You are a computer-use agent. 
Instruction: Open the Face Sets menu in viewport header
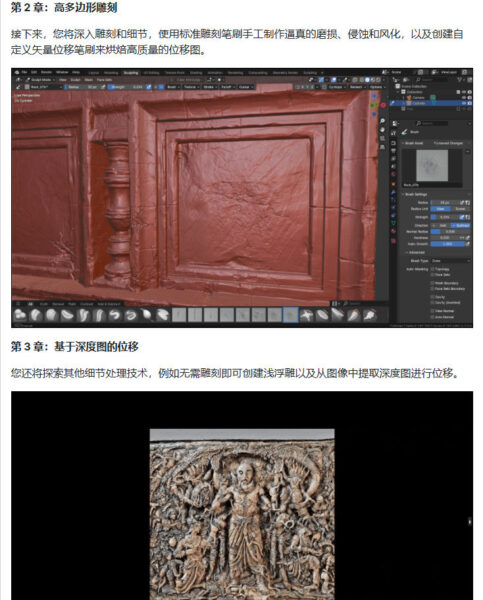pos(104,80)
